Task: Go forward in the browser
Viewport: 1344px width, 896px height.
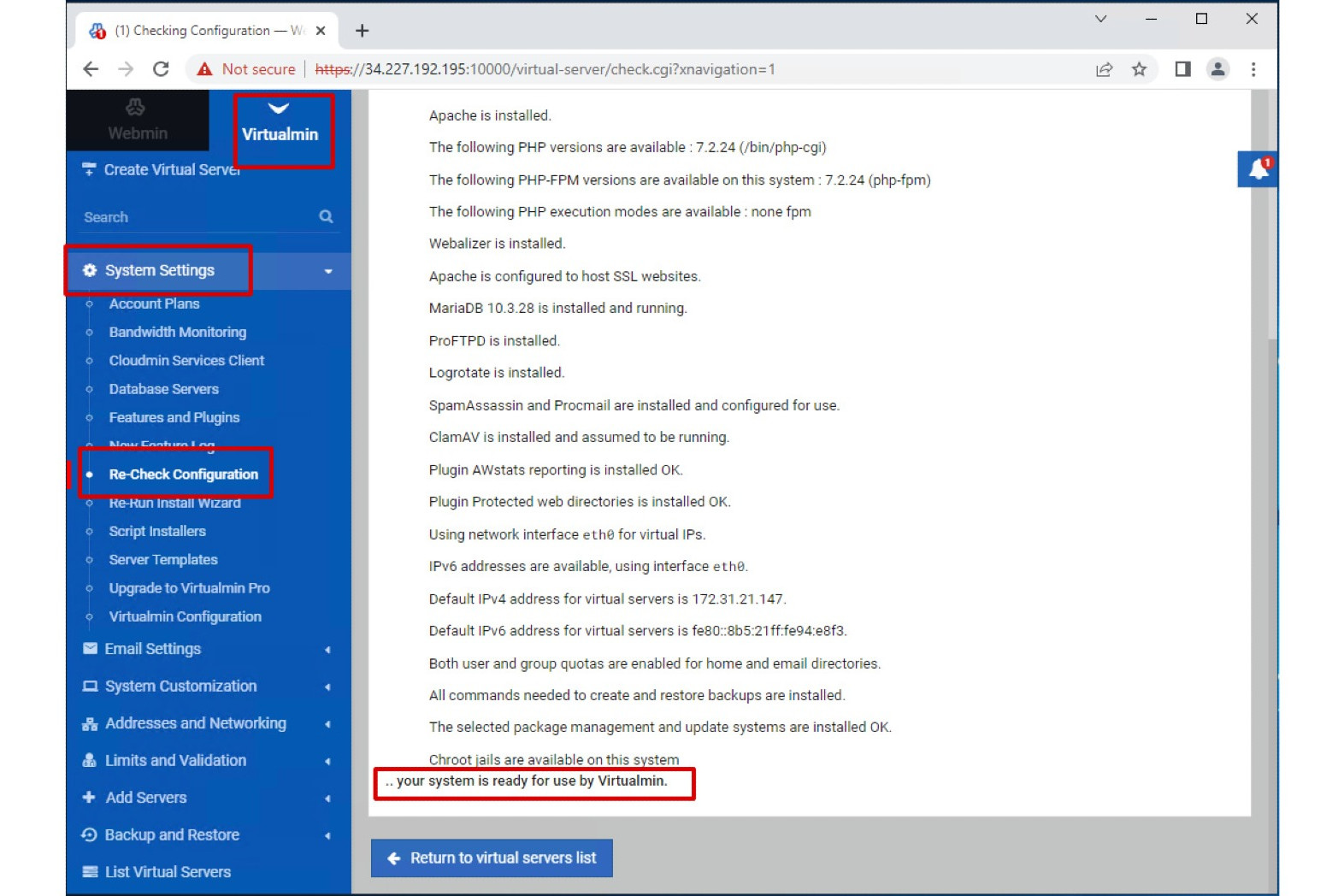Action: click(126, 69)
